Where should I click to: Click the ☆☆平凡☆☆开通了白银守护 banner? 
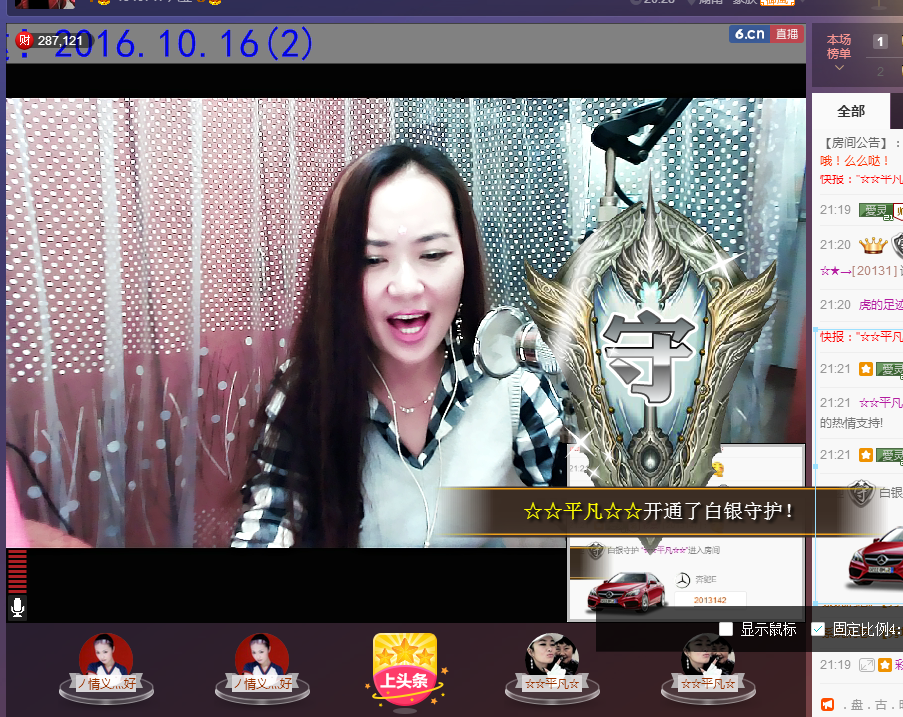pyautogui.click(x=661, y=511)
